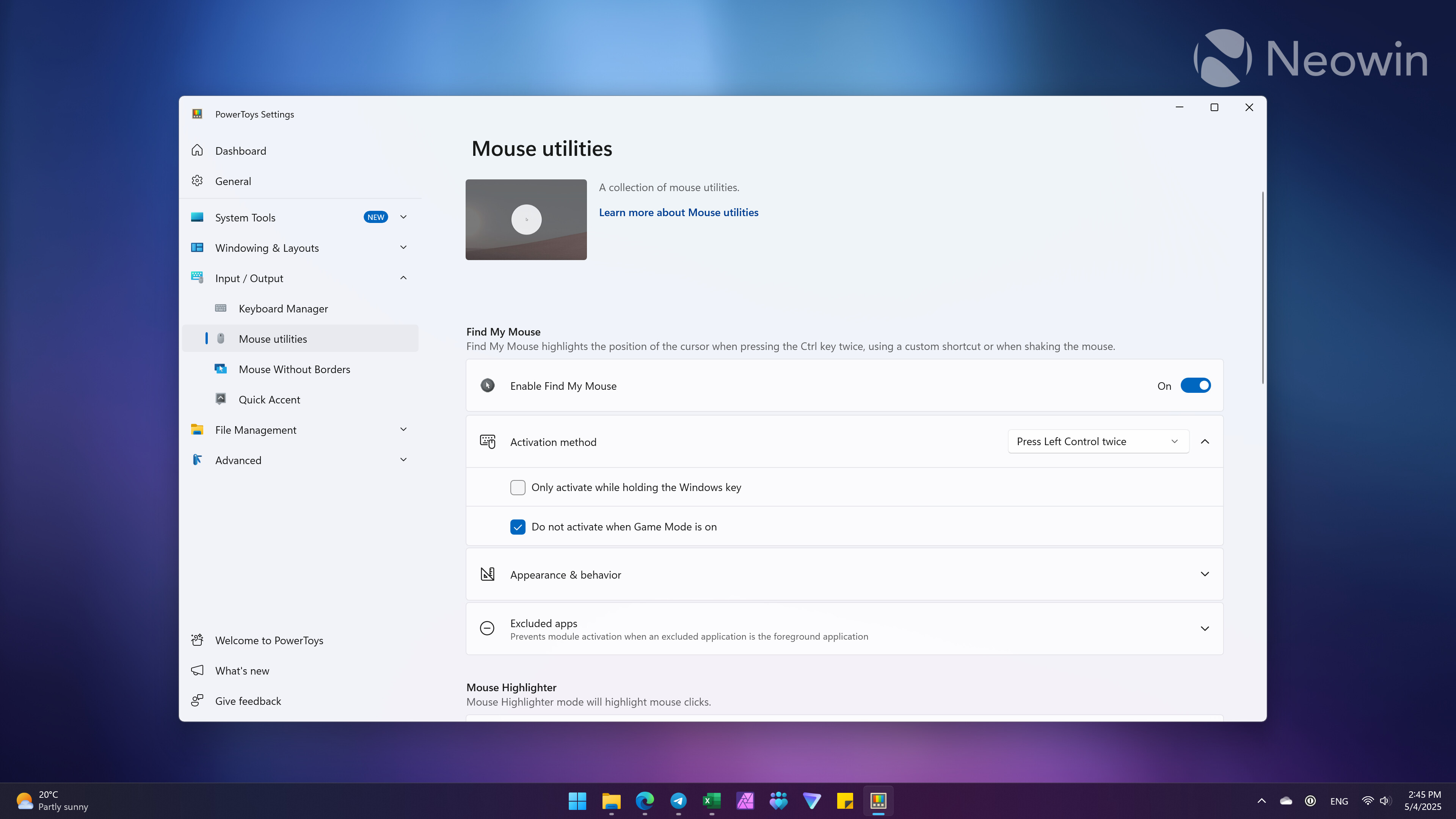Click the Excluded apps minus-circle icon

(487, 629)
